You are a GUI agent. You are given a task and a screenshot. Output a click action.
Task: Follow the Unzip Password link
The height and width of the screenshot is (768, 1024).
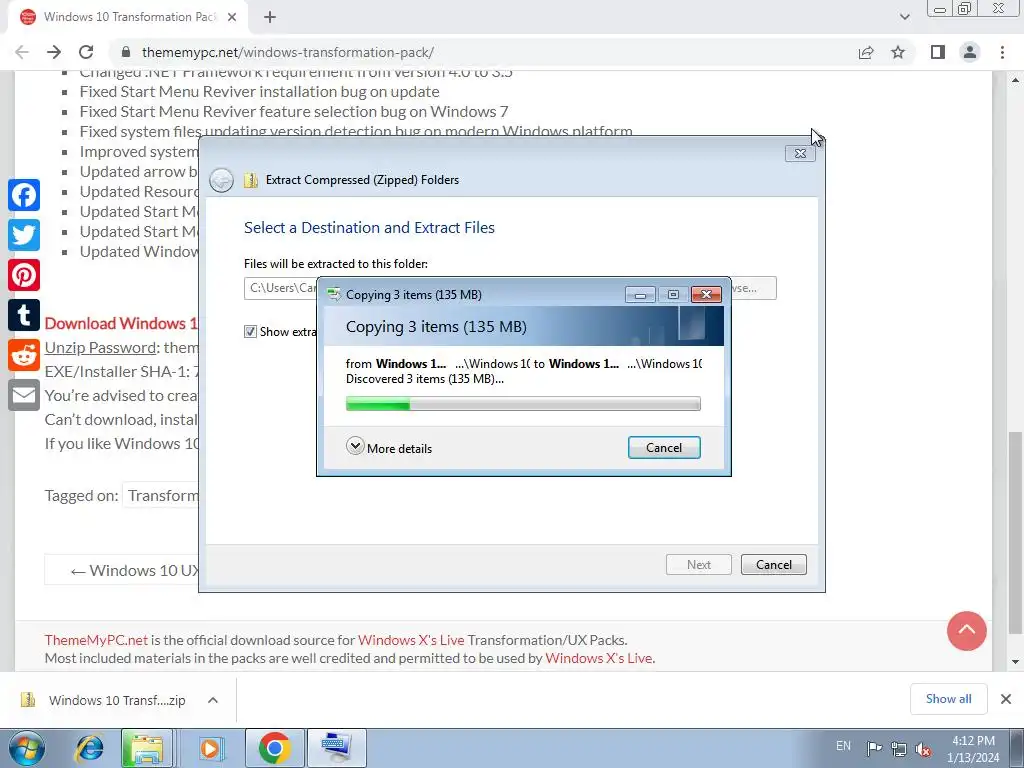(100, 347)
